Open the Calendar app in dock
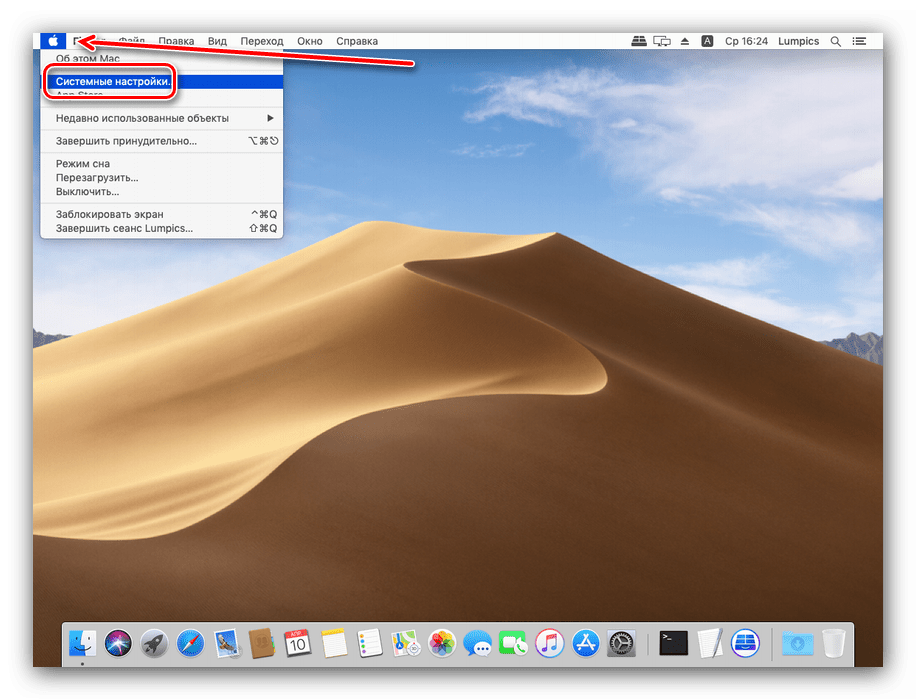 [x=297, y=642]
